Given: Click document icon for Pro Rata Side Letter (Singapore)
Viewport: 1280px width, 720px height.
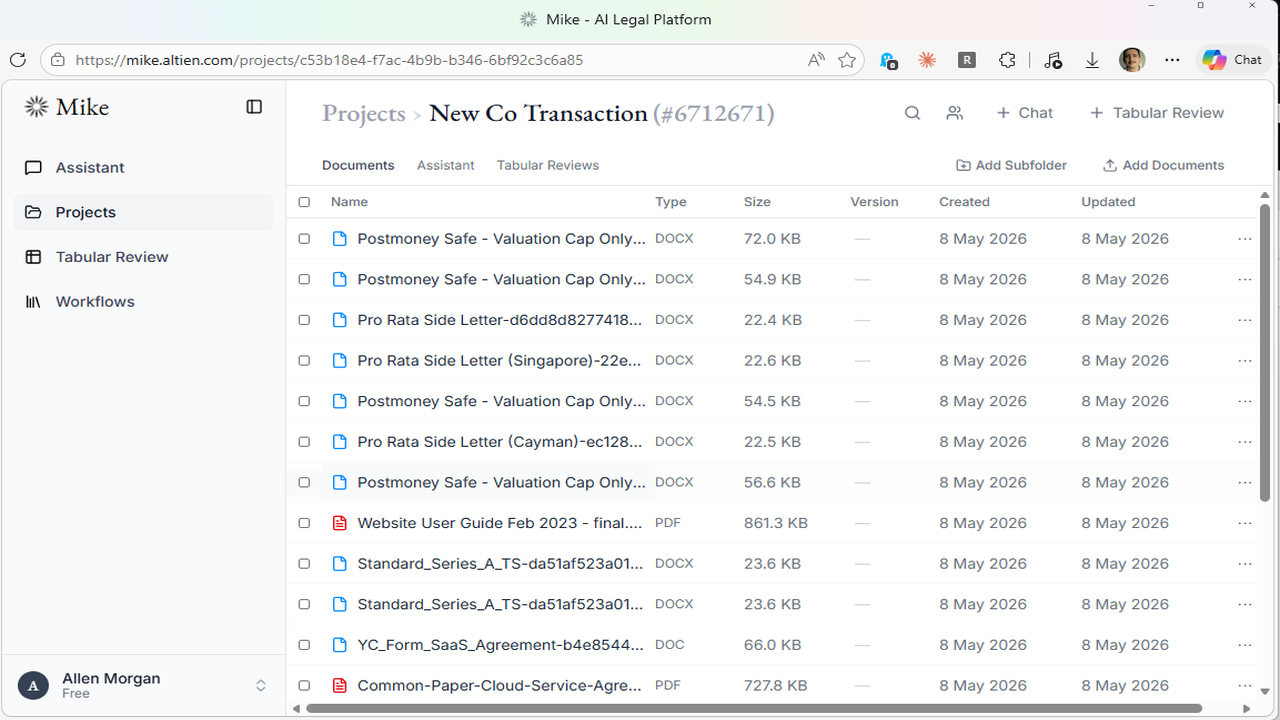Looking at the screenshot, I should pos(340,361).
